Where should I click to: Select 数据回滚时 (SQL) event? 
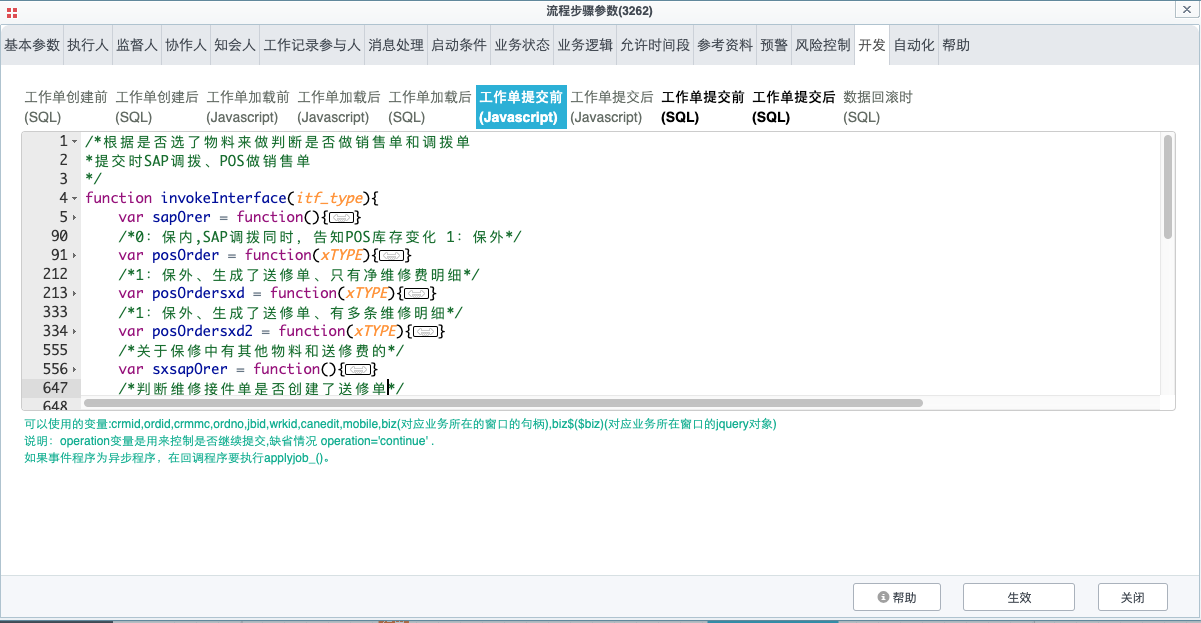tap(877, 107)
